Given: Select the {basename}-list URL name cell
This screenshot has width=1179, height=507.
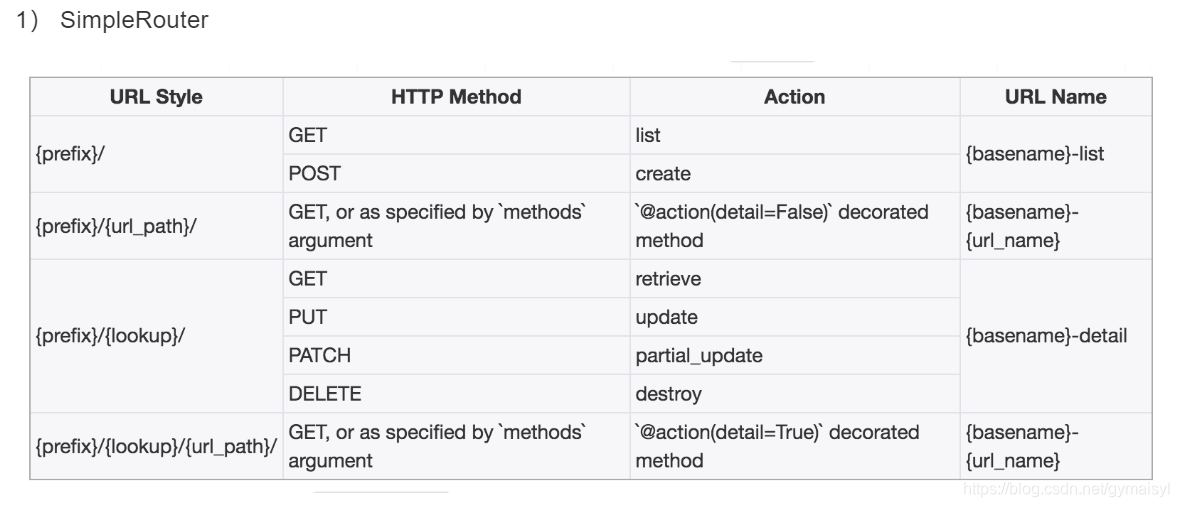Looking at the screenshot, I should click(x=1056, y=154).
